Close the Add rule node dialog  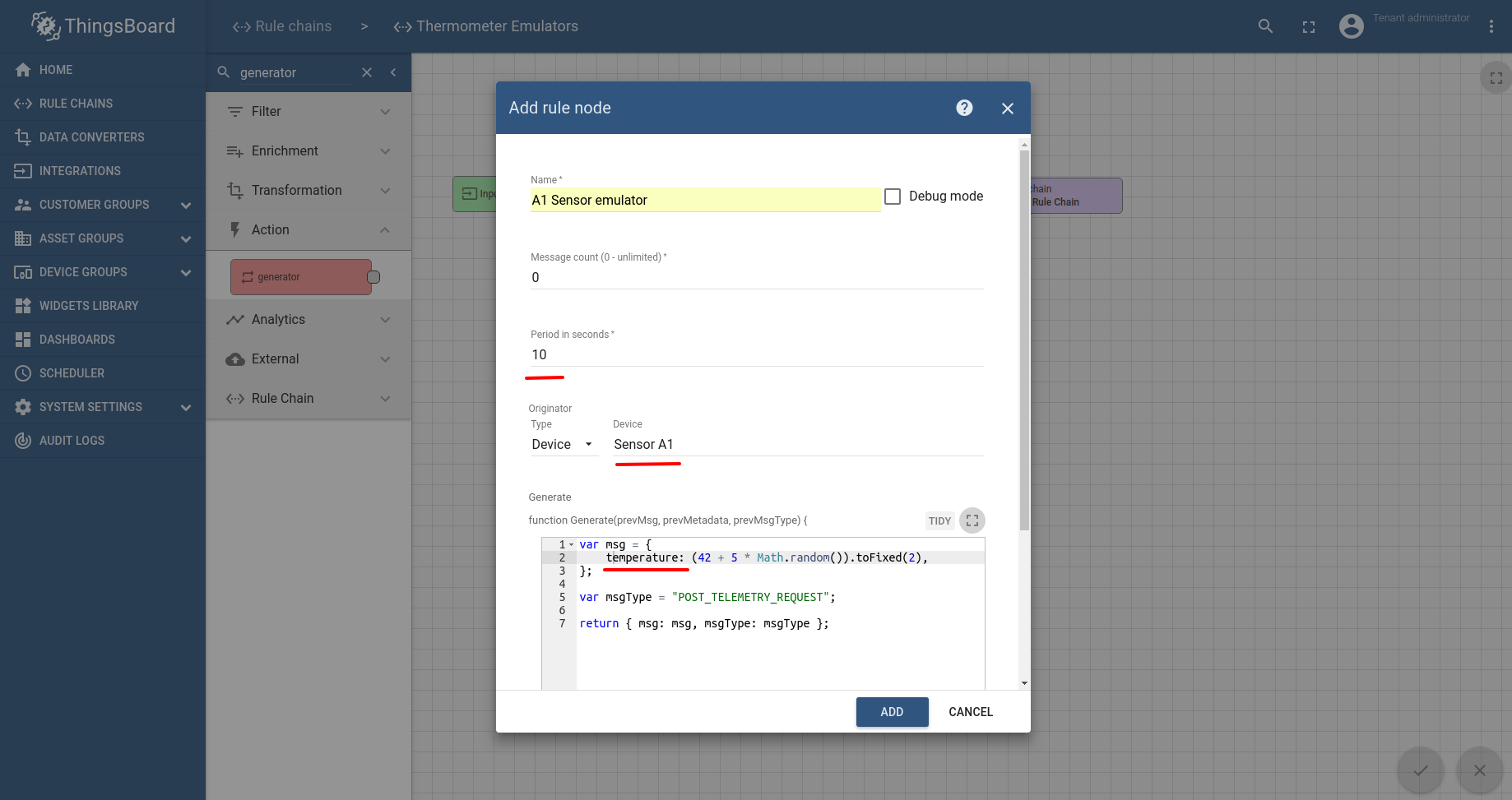pyautogui.click(x=1007, y=109)
